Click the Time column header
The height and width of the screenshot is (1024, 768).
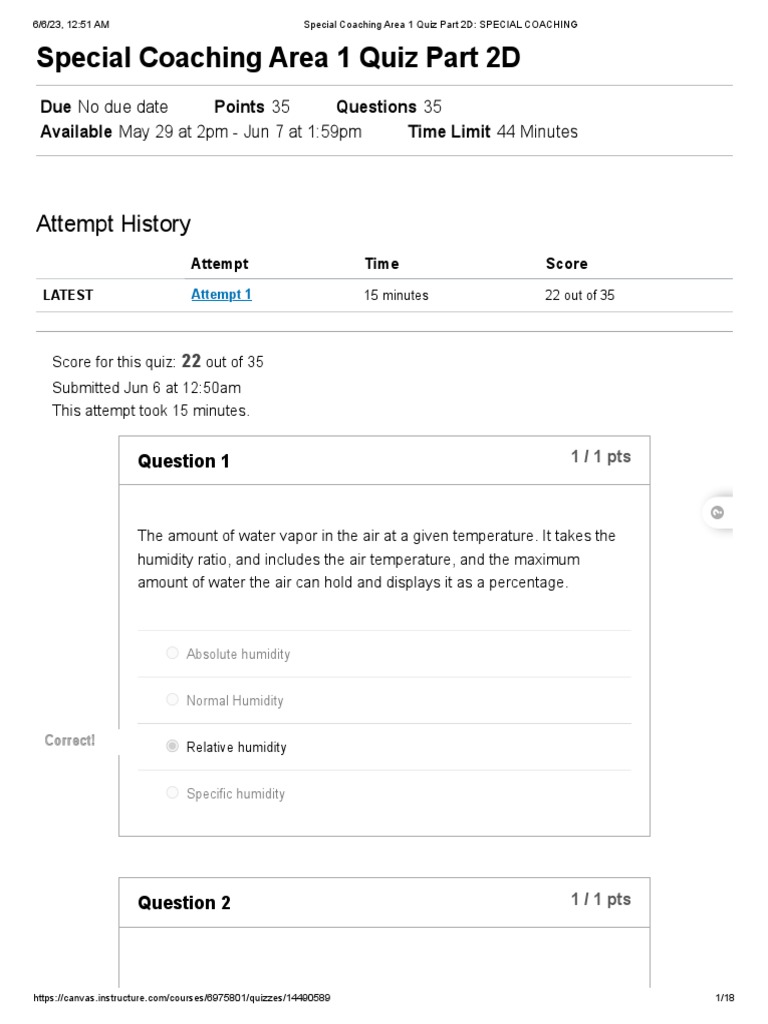381,264
